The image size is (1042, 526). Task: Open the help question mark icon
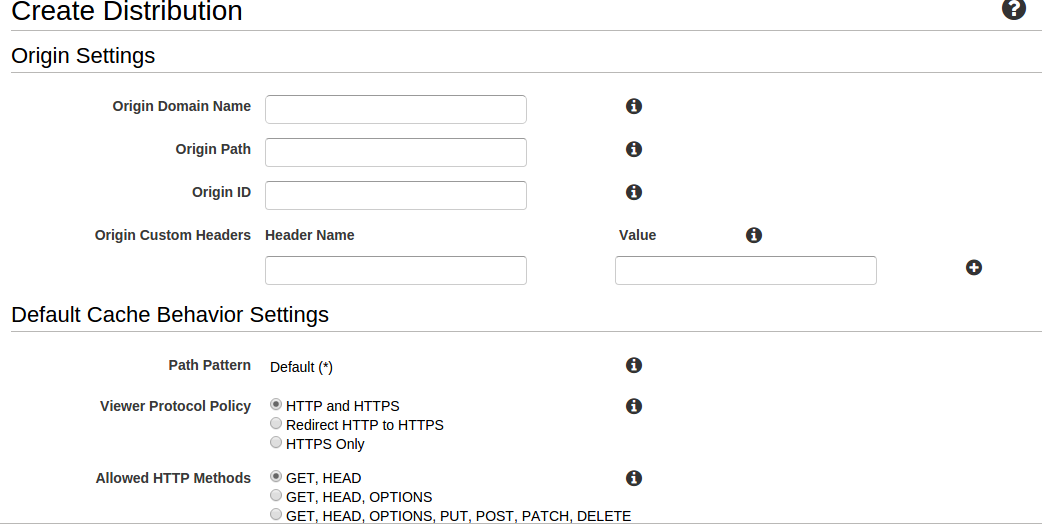tap(1013, 9)
